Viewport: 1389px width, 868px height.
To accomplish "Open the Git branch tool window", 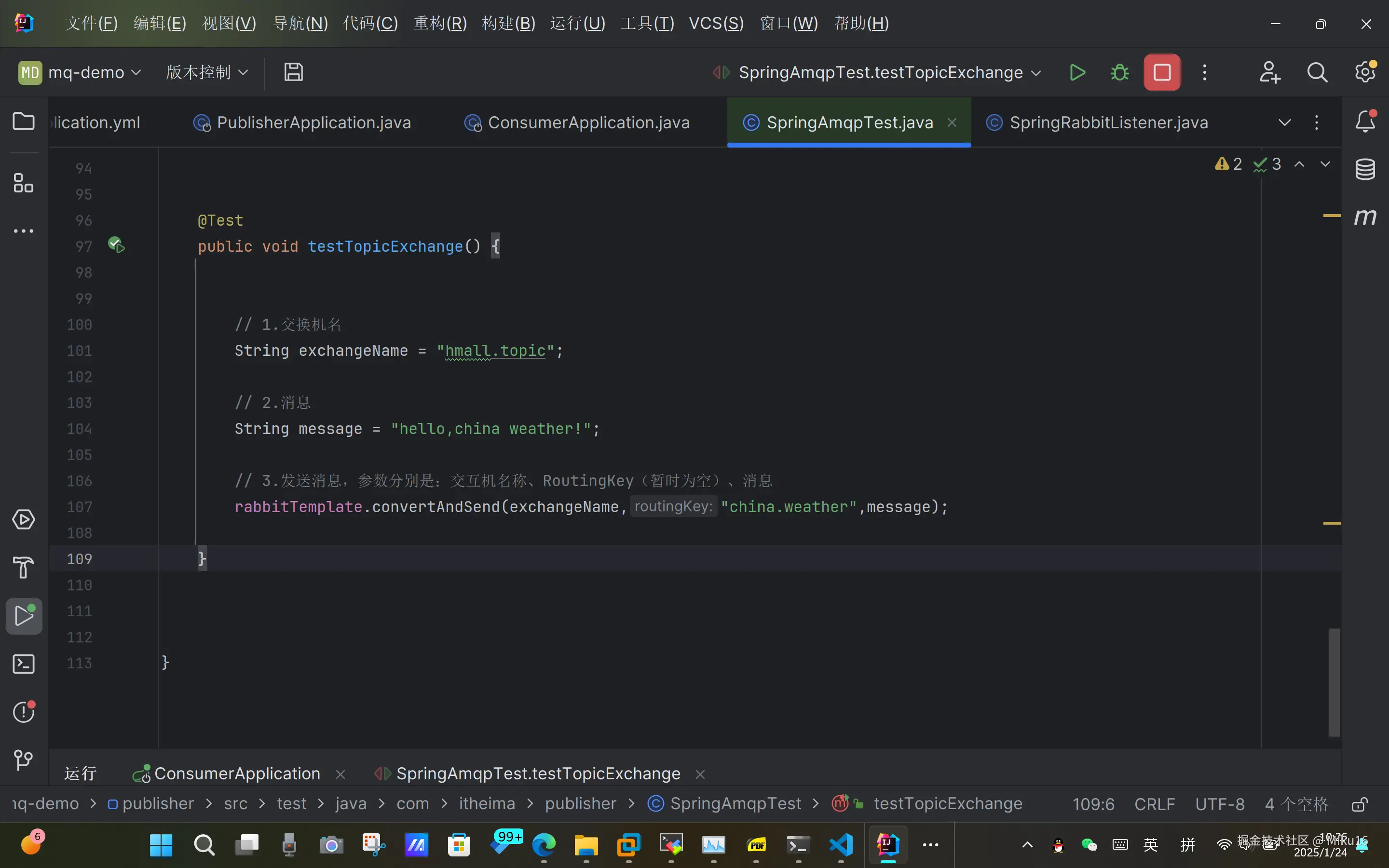I will coord(24,759).
